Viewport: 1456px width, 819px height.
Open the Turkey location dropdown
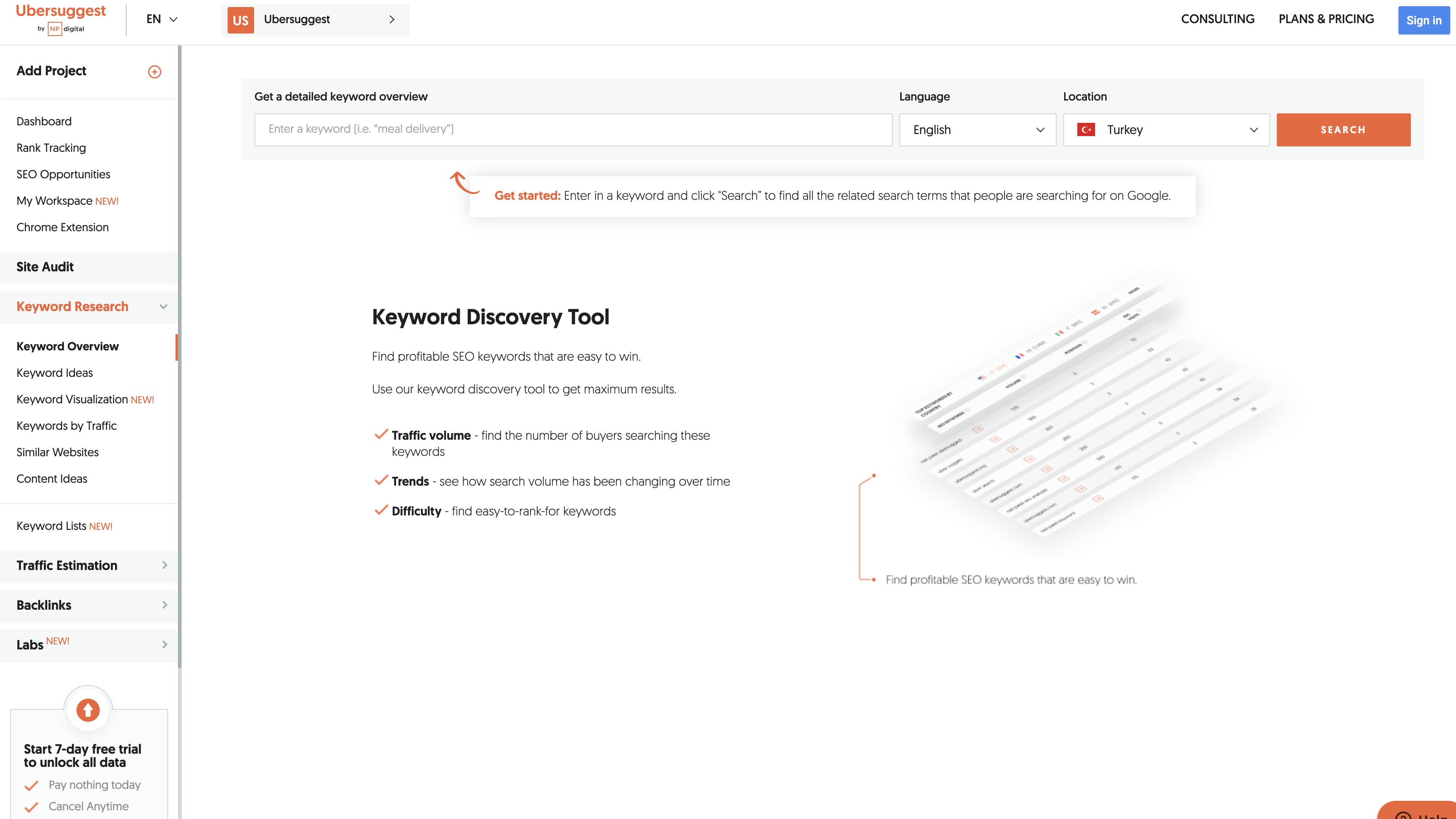coord(1166,130)
